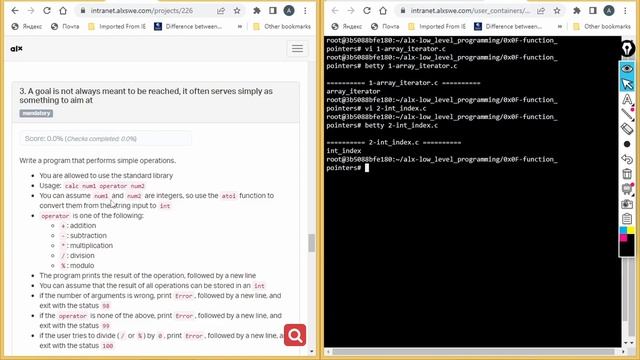Bookmark the user_containers page with star
The width and height of the screenshot is (640, 360).
tap(557, 11)
